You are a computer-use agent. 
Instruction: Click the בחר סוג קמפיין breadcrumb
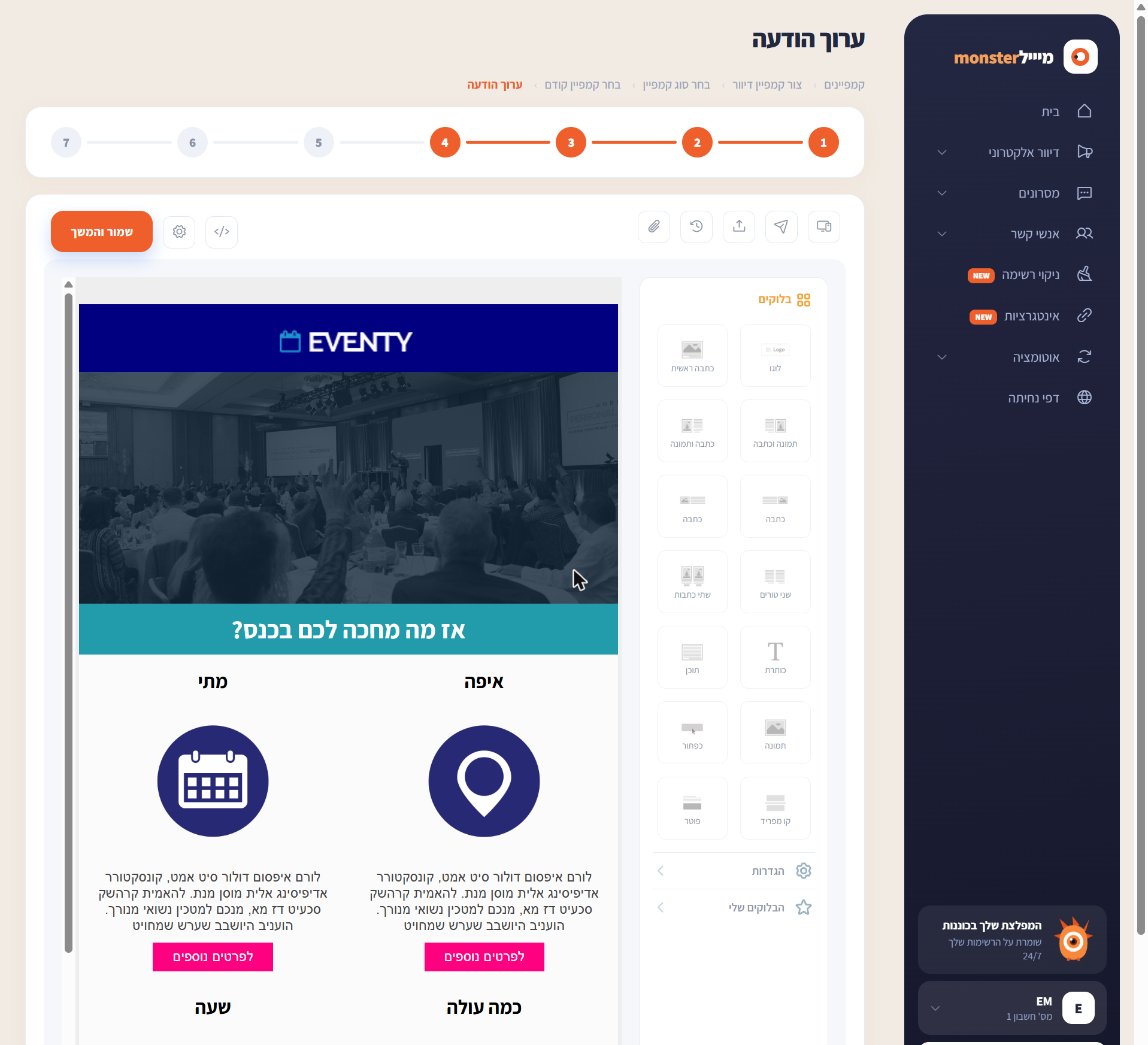[x=676, y=85]
